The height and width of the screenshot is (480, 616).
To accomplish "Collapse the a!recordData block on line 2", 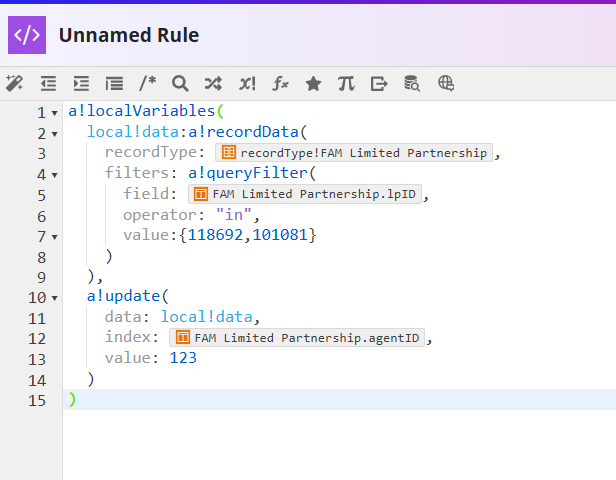I will (54, 133).
